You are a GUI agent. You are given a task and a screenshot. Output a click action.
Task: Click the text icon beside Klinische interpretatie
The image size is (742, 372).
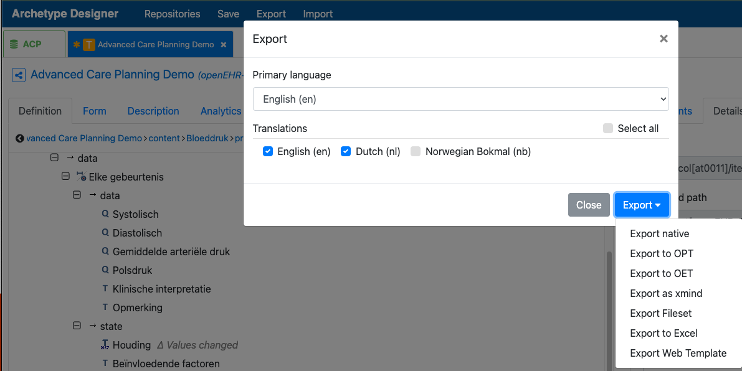click(x=105, y=289)
